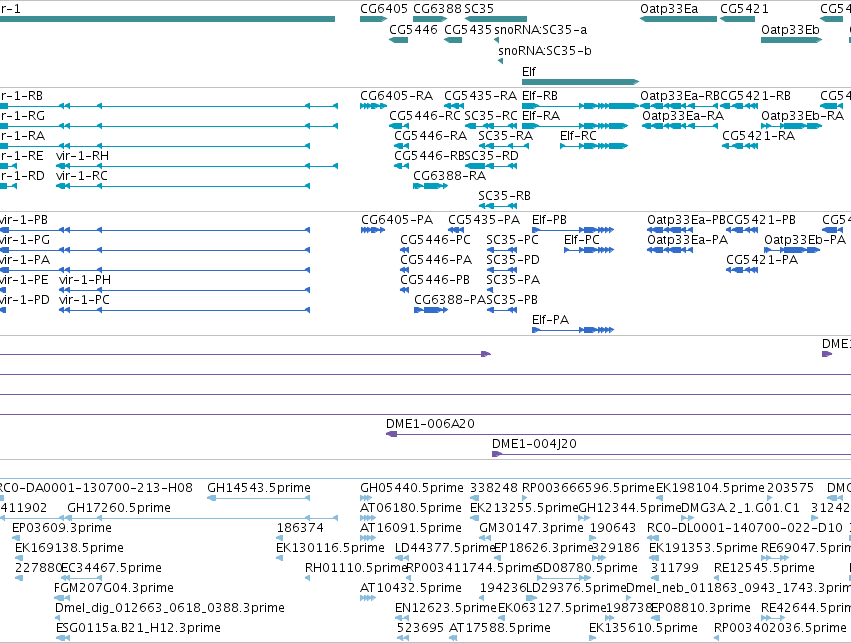Click the Elf gene bar glyph
This screenshot has height=643, width=851.
580,82
